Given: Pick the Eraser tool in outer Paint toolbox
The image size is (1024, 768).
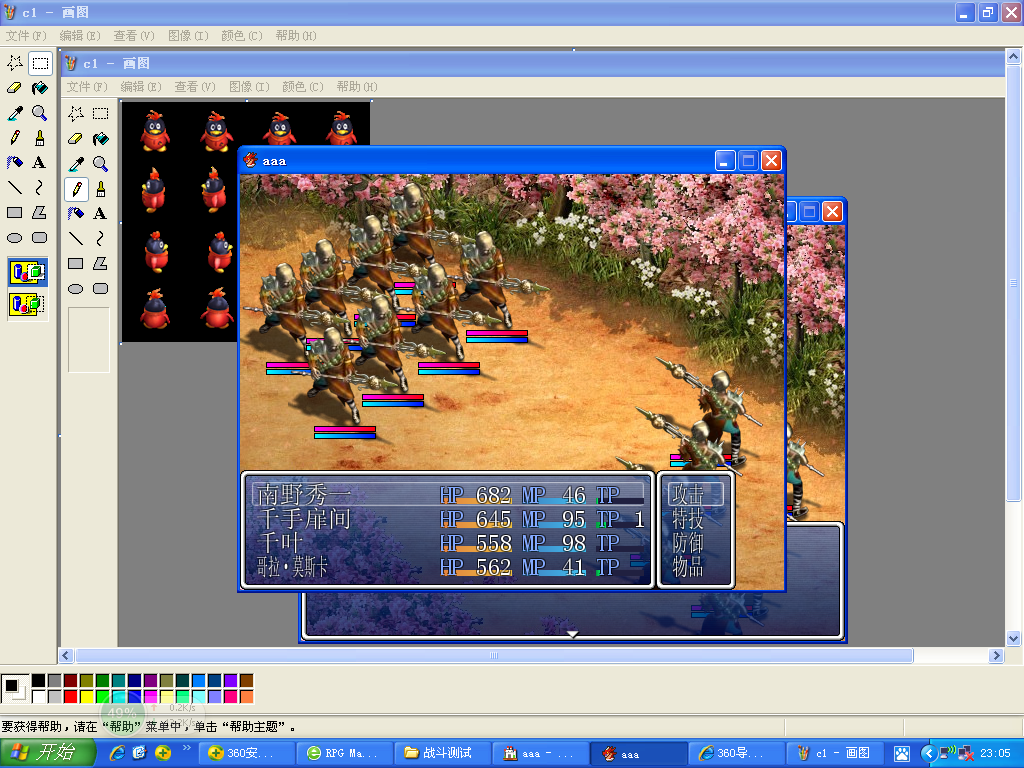Looking at the screenshot, I should coord(15,88).
